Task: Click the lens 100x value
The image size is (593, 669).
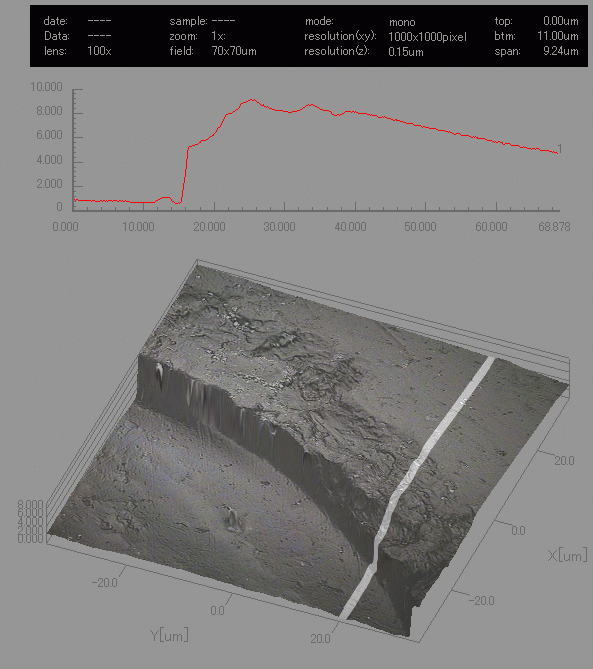Action: click(99, 51)
